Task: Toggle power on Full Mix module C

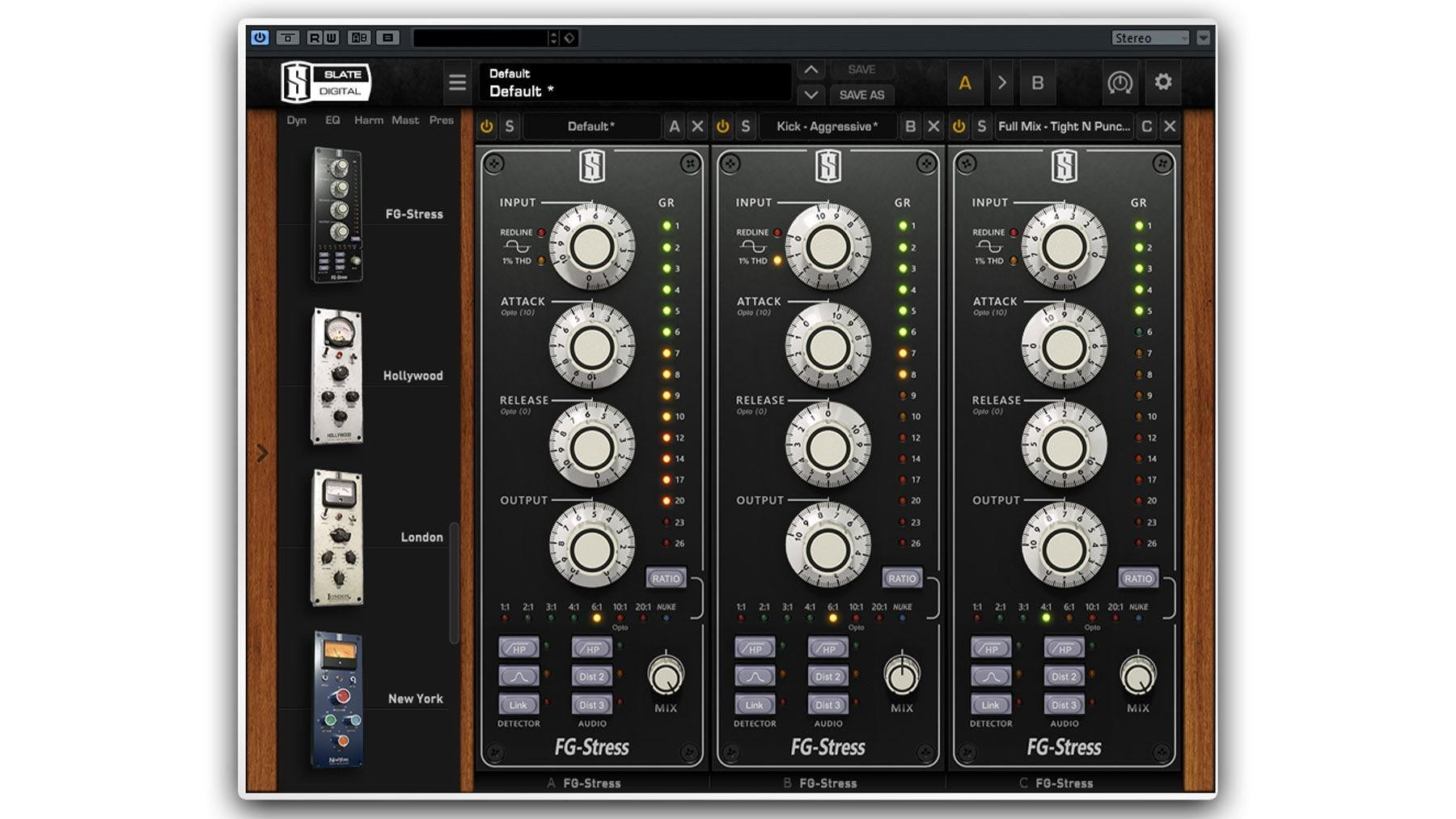Action: click(959, 126)
